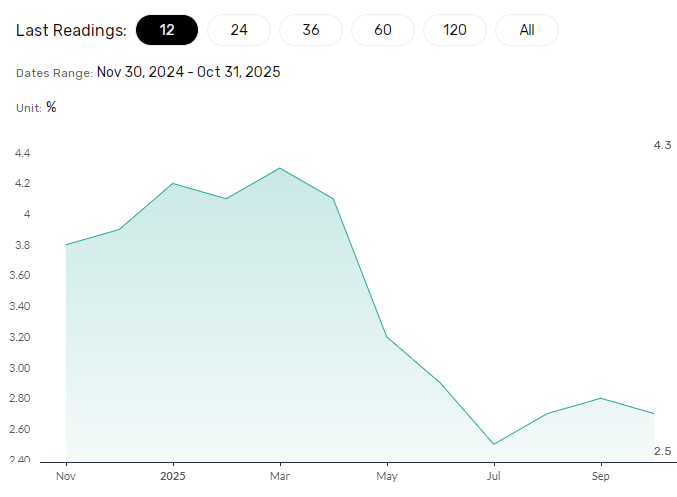Image resolution: width=677 pixels, height=497 pixels.
Task: Click the bold 2025 x-axis label
Action: click(172, 476)
